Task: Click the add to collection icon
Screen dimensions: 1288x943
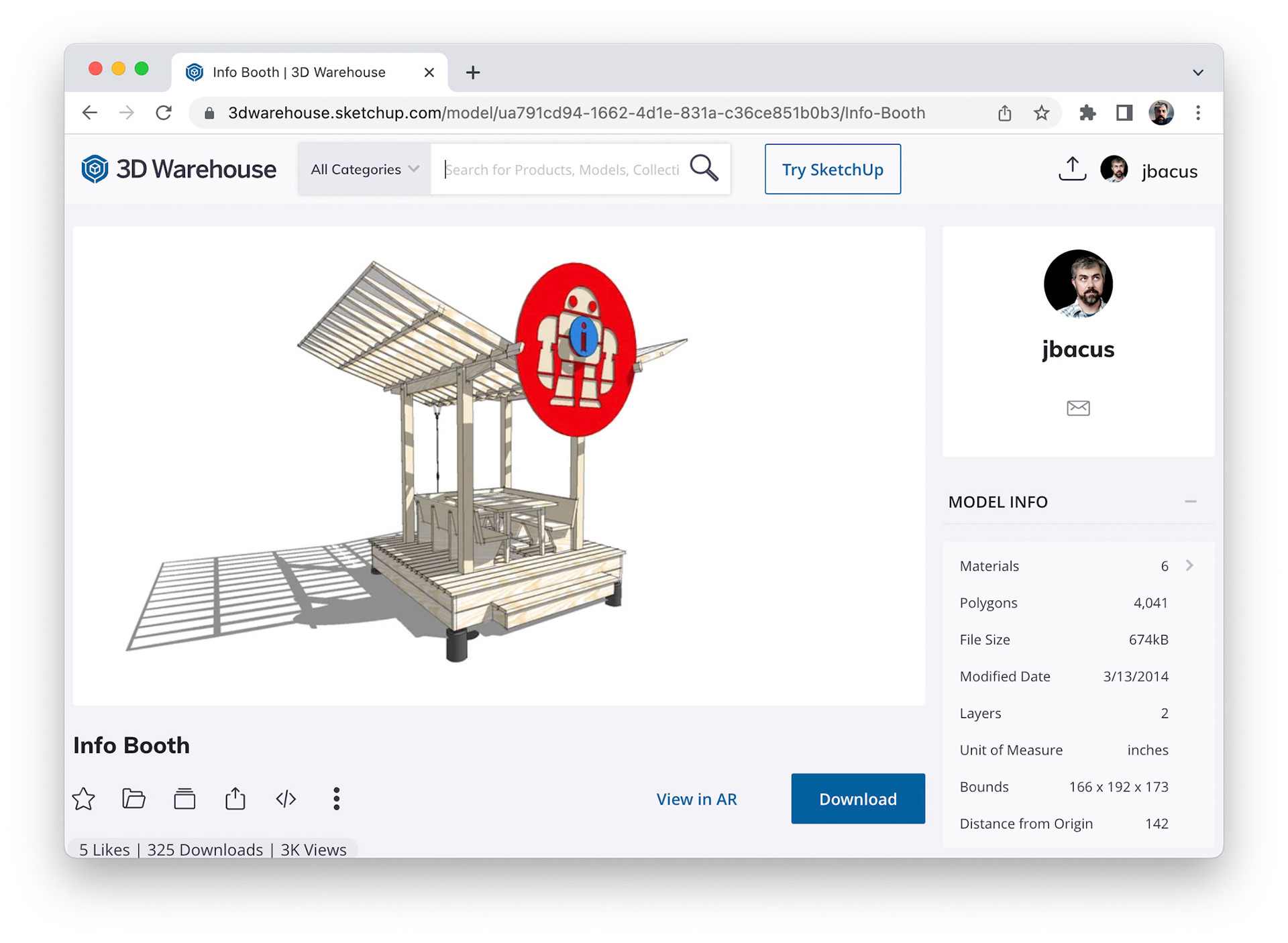Action: [184, 798]
